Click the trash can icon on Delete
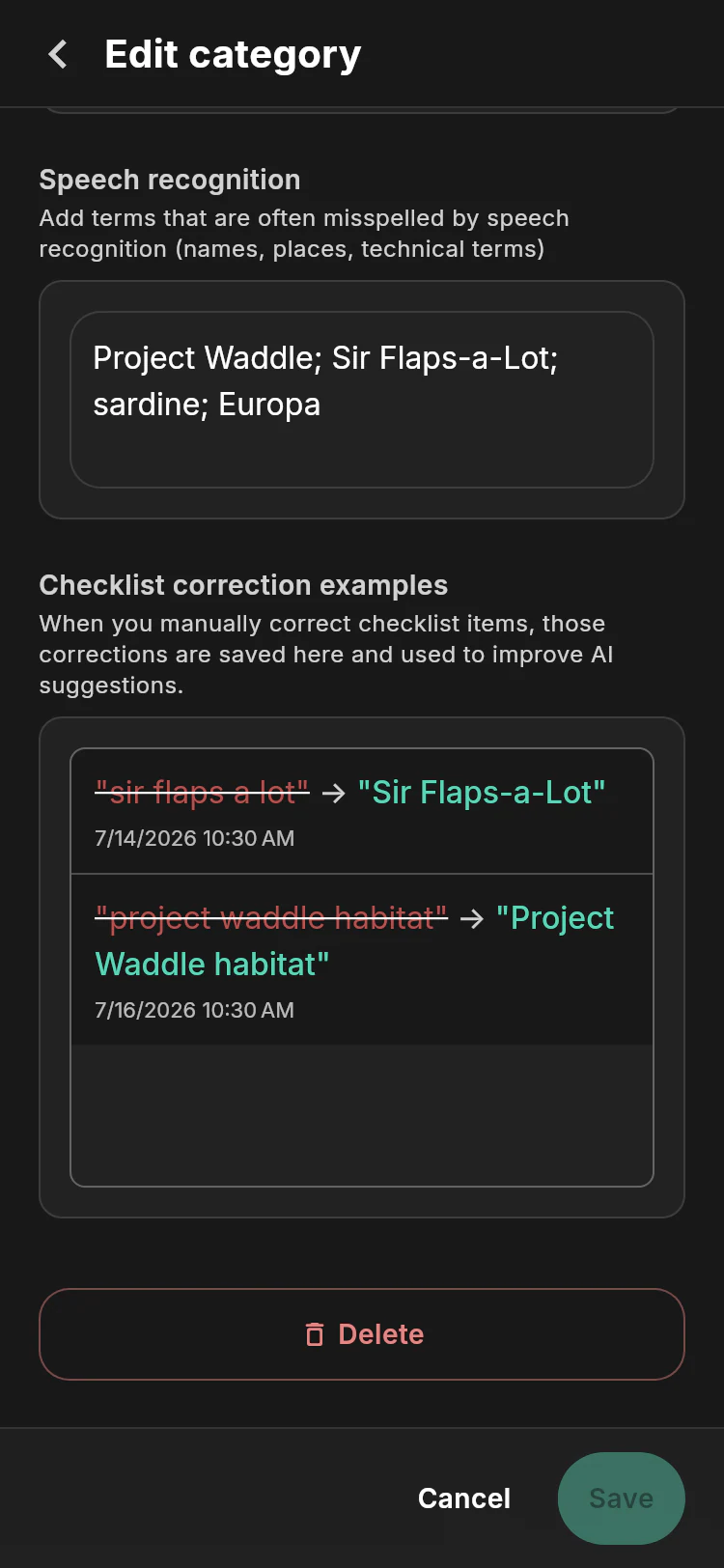The width and height of the screenshot is (724, 1568). click(x=315, y=1334)
